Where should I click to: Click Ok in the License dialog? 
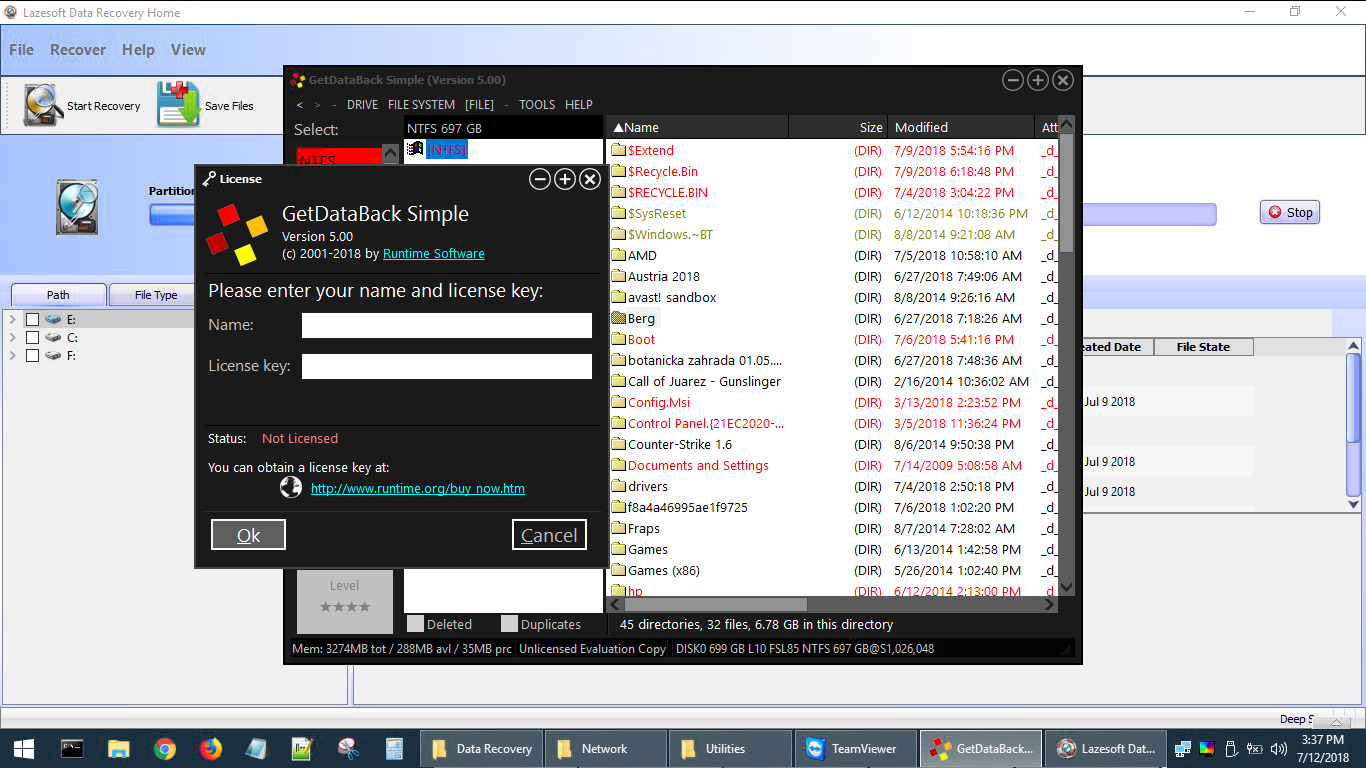click(248, 535)
